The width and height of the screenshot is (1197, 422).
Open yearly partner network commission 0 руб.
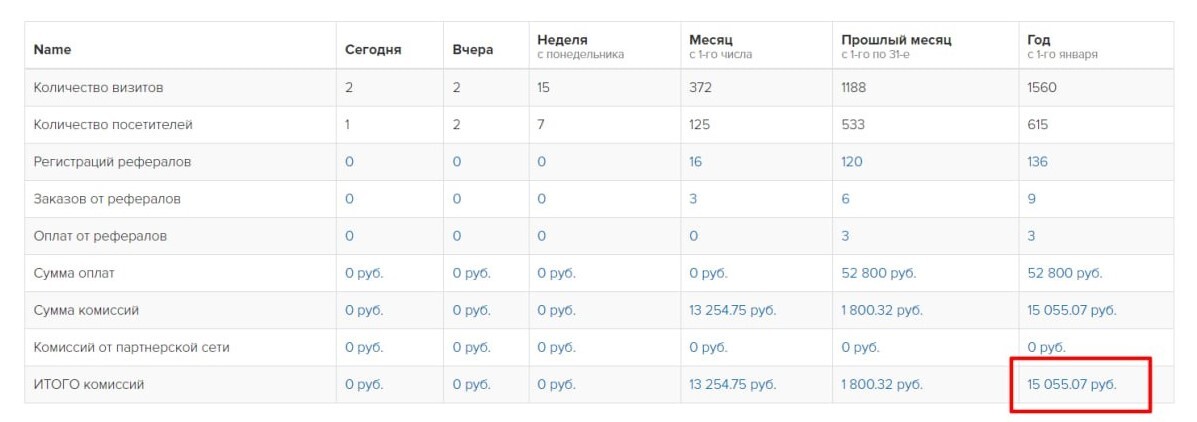[x=1047, y=347]
